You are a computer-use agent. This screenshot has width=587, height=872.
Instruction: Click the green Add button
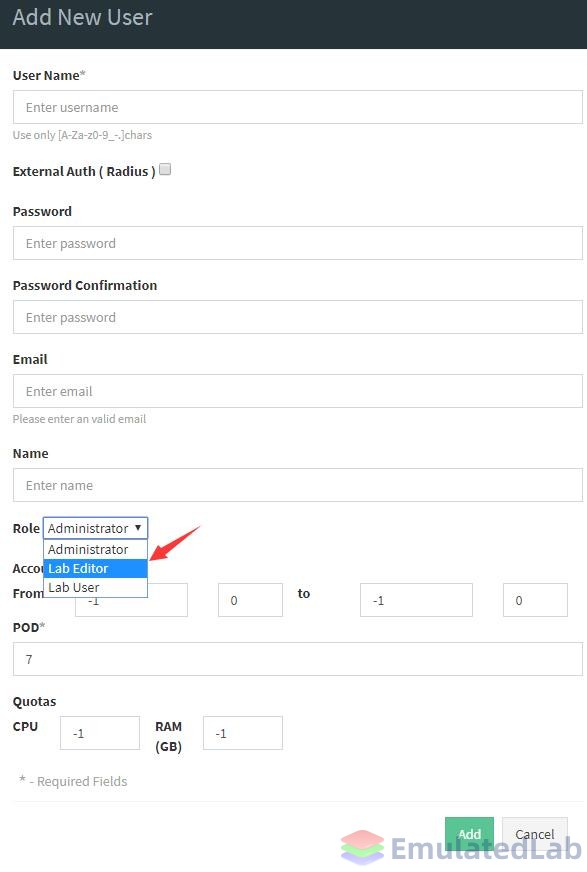469,834
